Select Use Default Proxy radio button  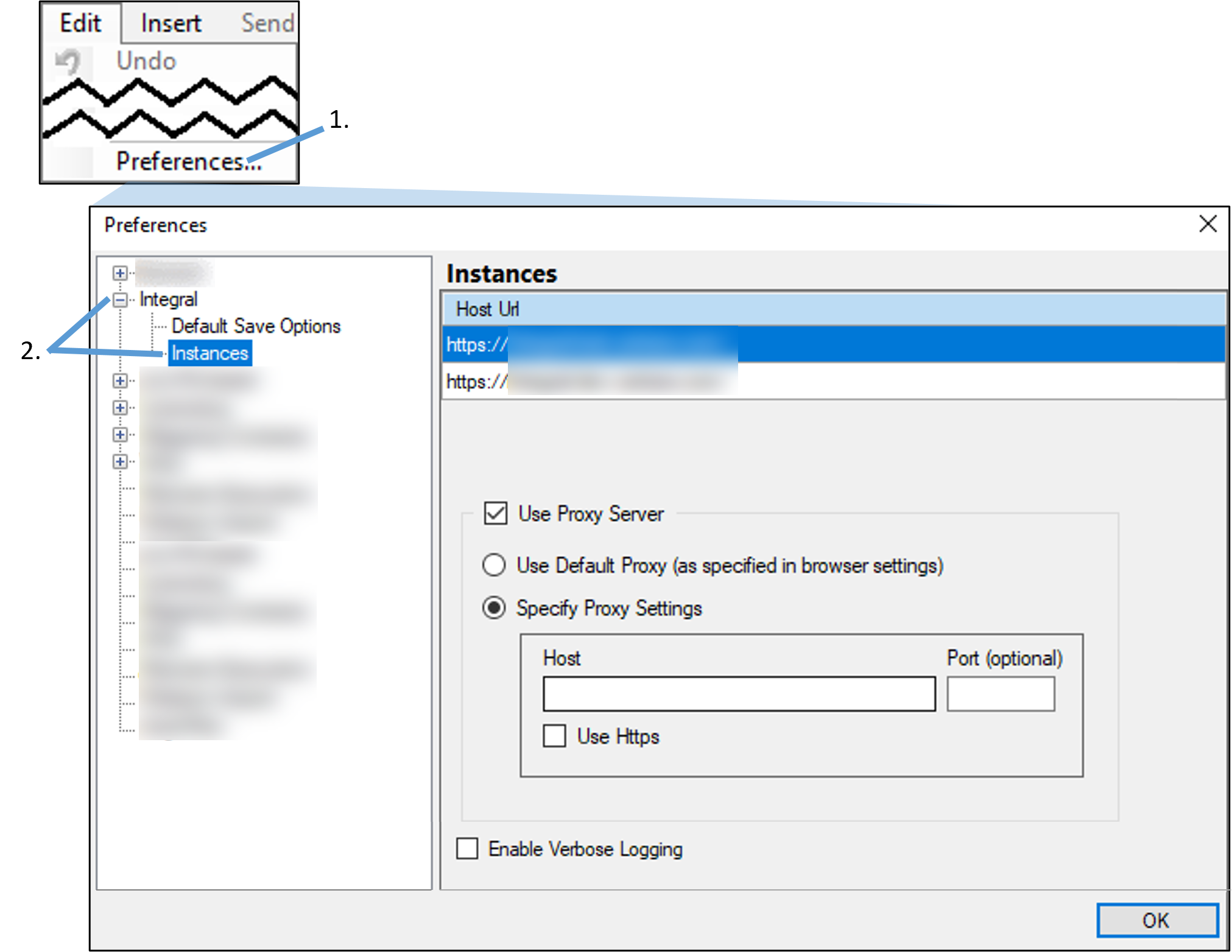click(x=494, y=565)
